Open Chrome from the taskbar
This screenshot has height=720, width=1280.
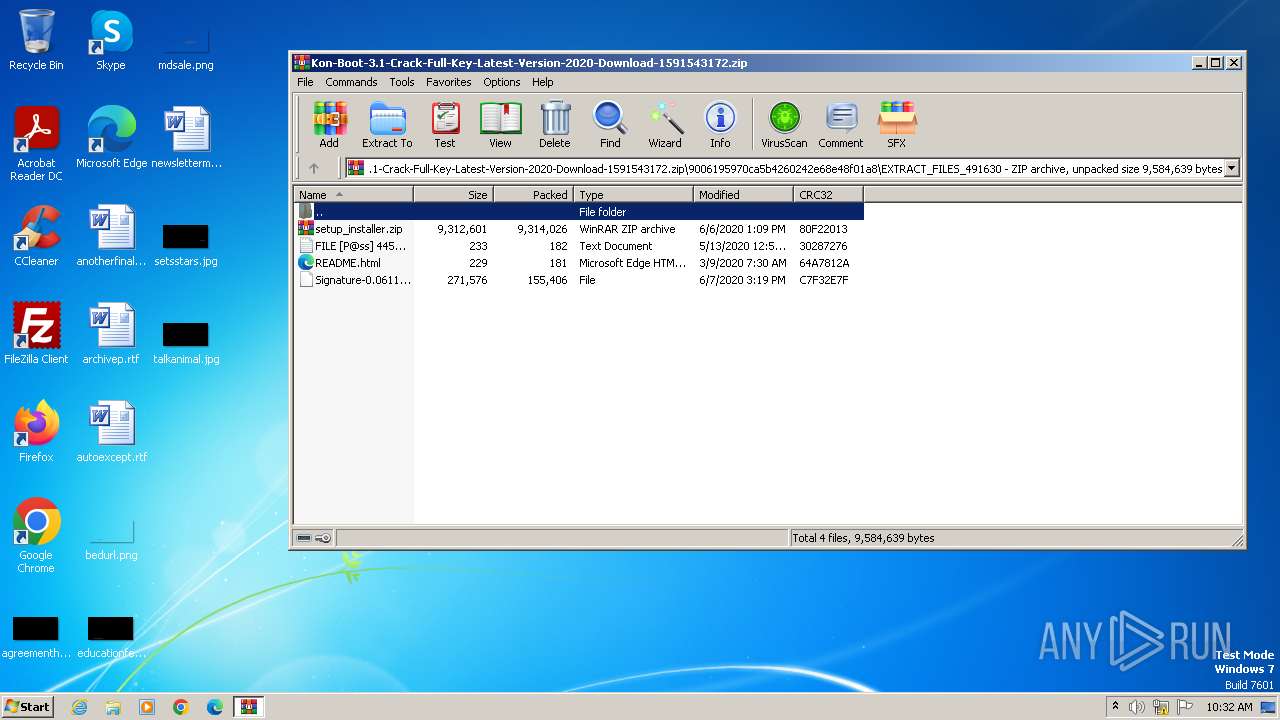tap(181, 707)
